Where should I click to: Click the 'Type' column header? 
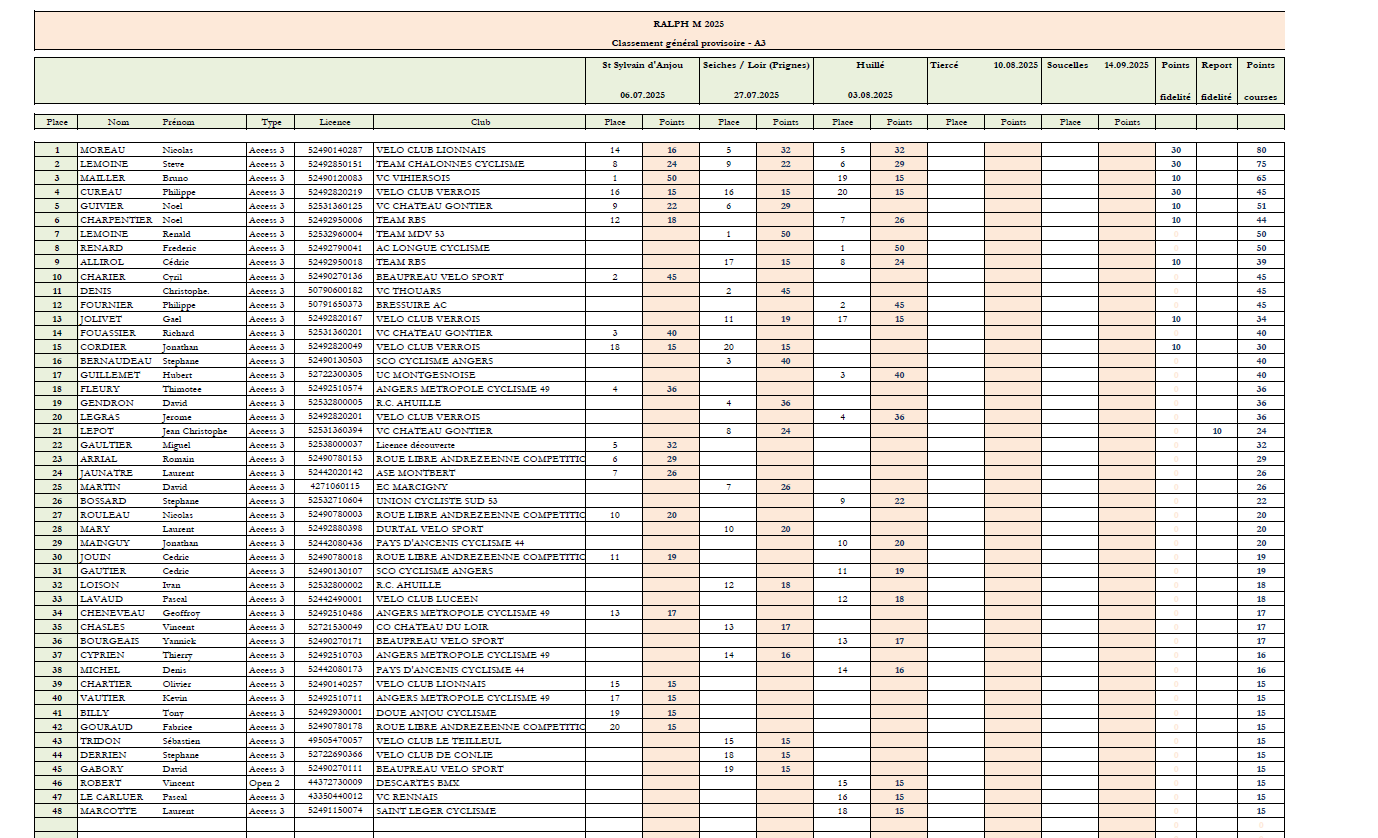click(271, 122)
